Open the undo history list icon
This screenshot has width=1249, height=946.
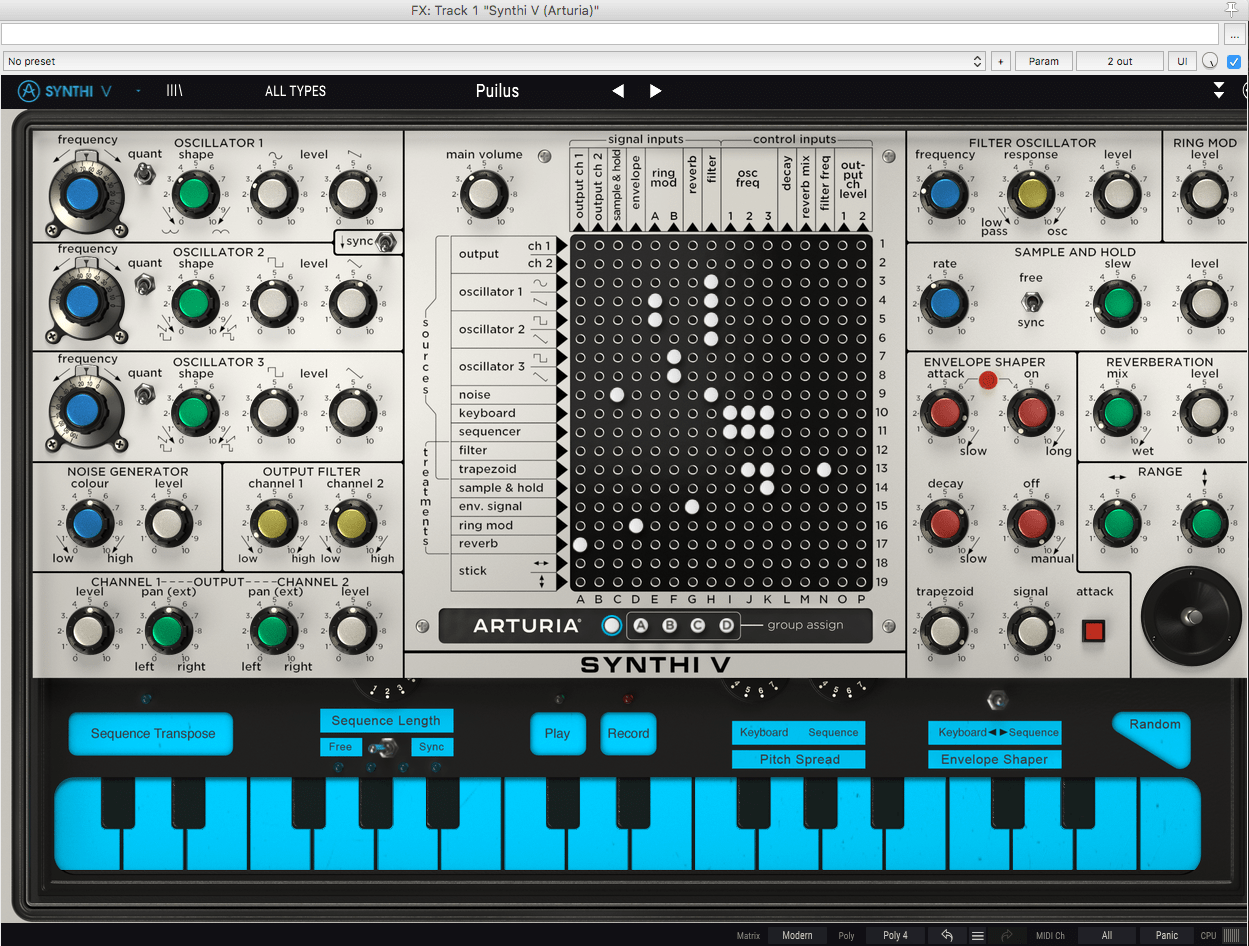pyautogui.click(x=978, y=935)
